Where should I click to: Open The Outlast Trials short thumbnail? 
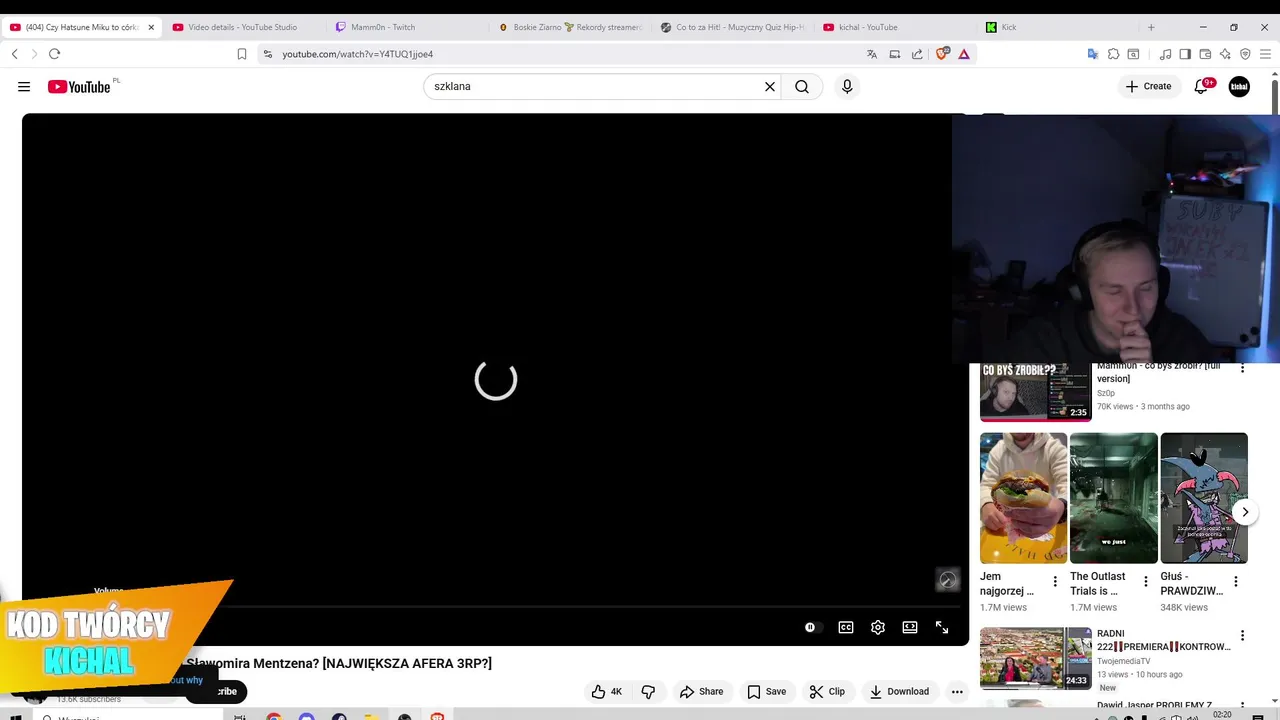tap(1114, 498)
